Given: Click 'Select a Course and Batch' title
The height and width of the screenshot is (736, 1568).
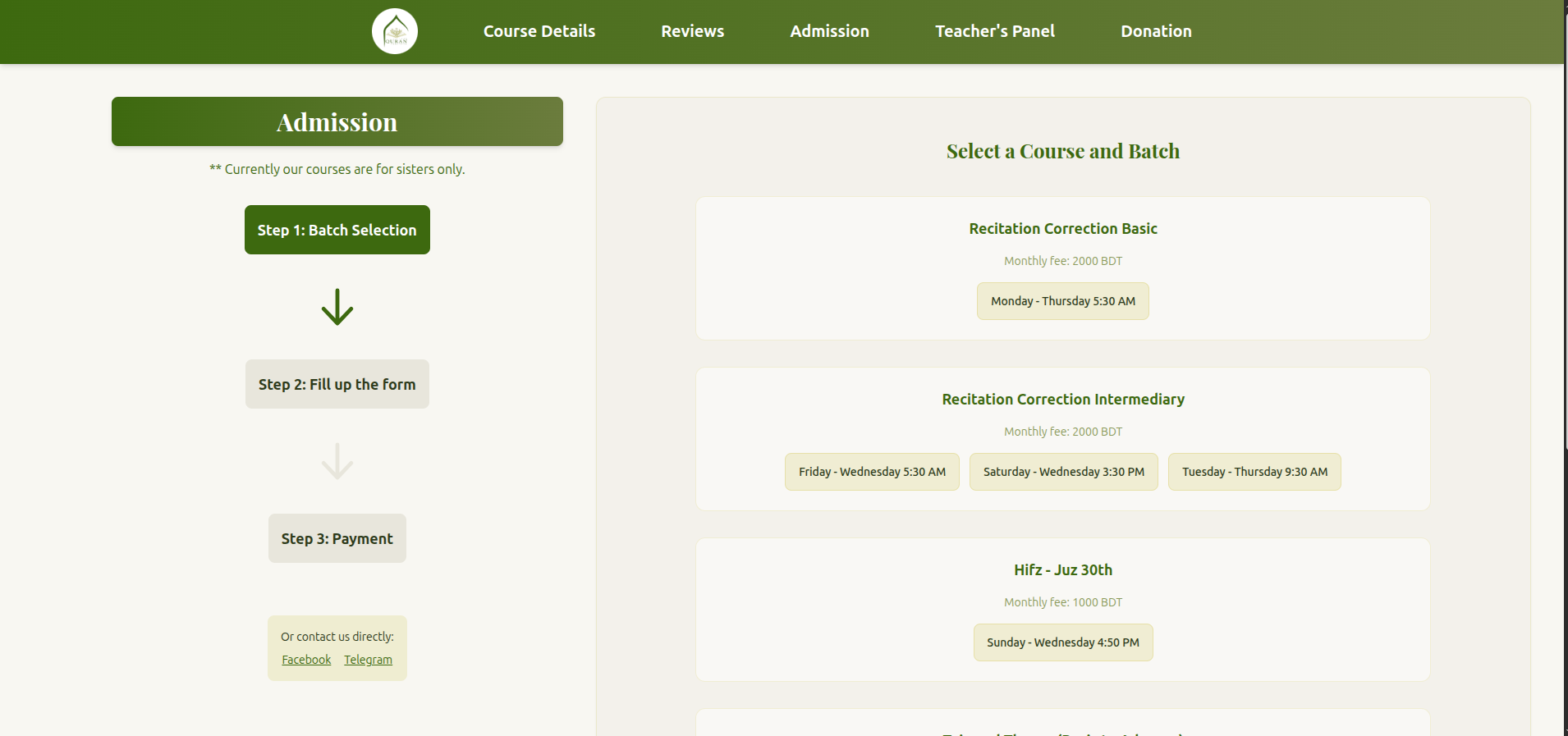Looking at the screenshot, I should point(1063,151).
